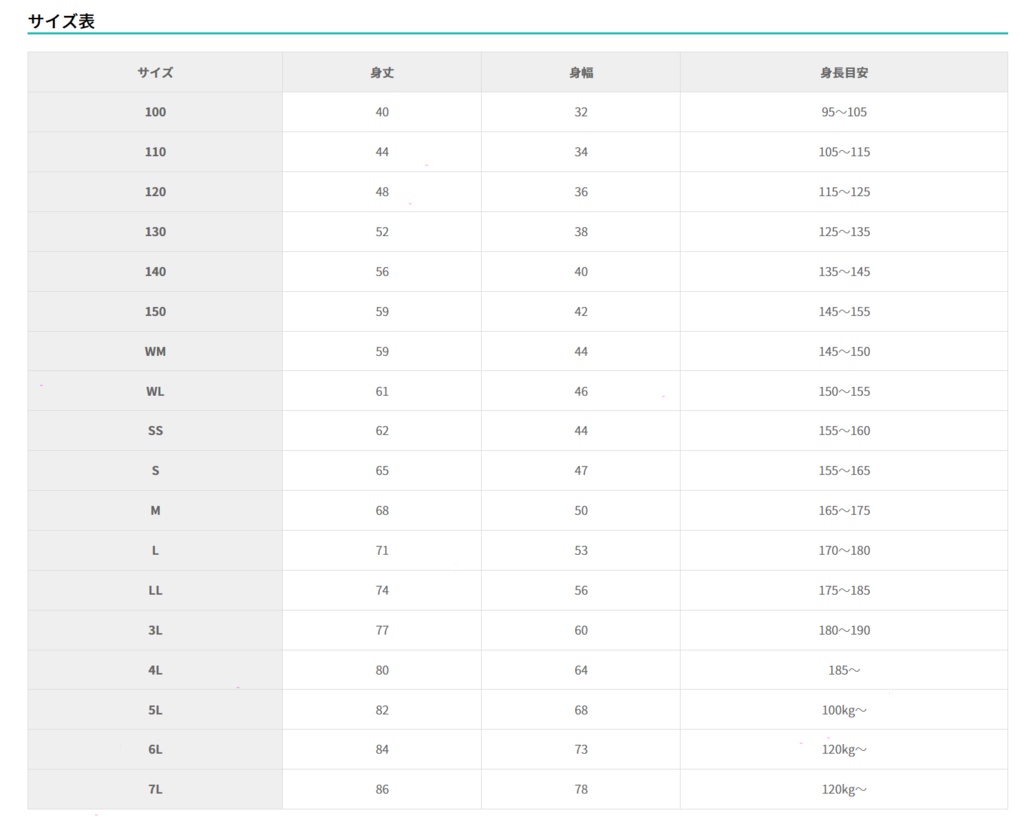Click height range 145～150
The width and height of the screenshot is (1024, 817).
coord(844,351)
